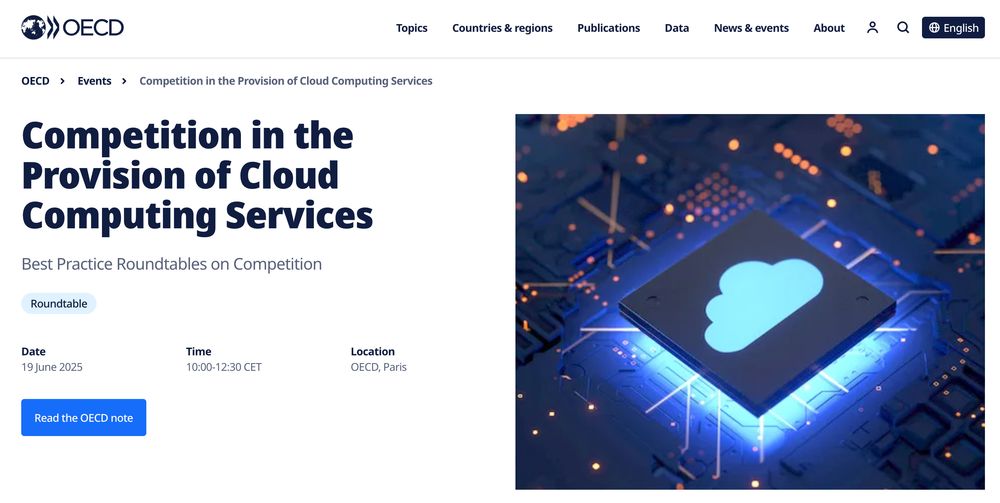This screenshot has width=1000, height=503.
Task: Open the Data menu item
Action: coord(677,28)
